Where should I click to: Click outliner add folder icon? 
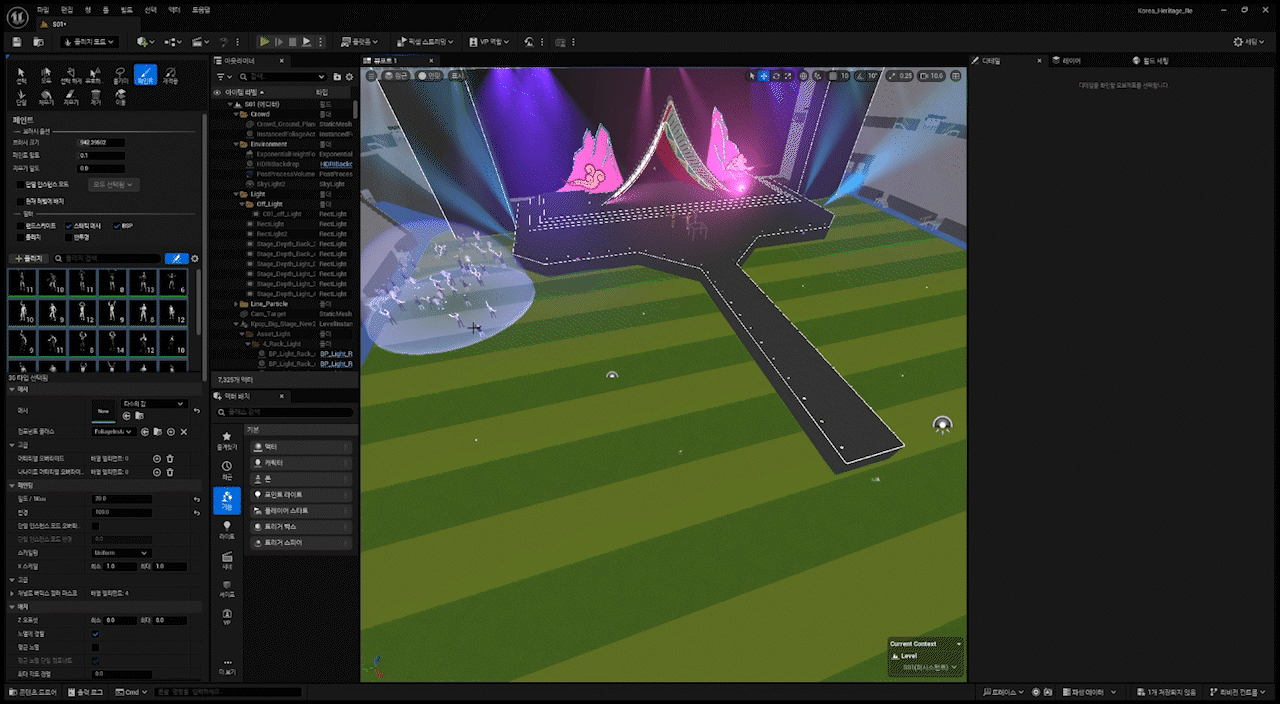coord(337,76)
